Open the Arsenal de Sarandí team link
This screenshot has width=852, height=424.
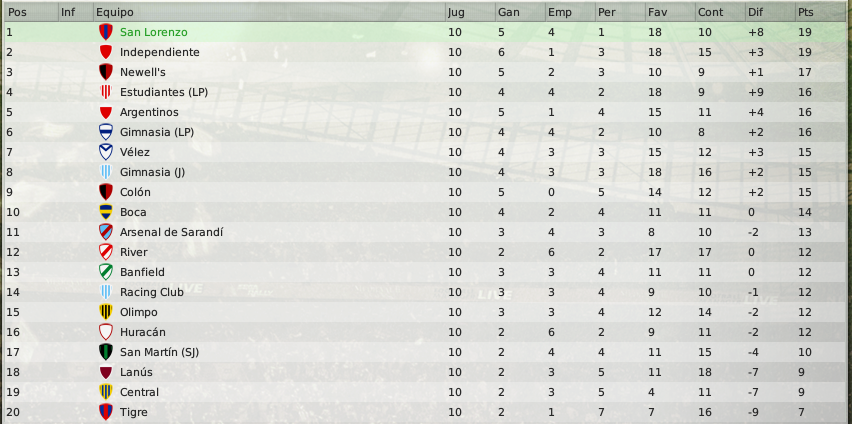coord(171,232)
